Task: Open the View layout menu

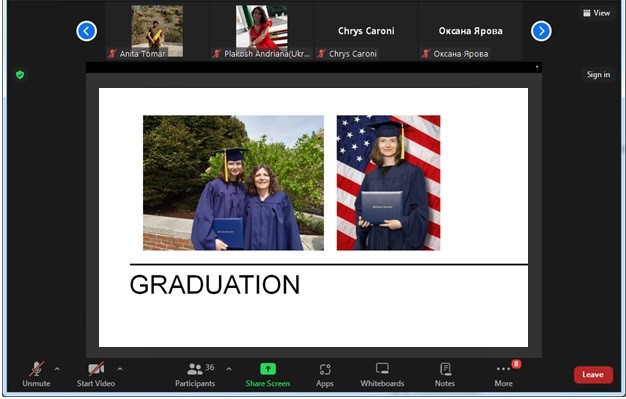Action: pyautogui.click(x=596, y=13)
